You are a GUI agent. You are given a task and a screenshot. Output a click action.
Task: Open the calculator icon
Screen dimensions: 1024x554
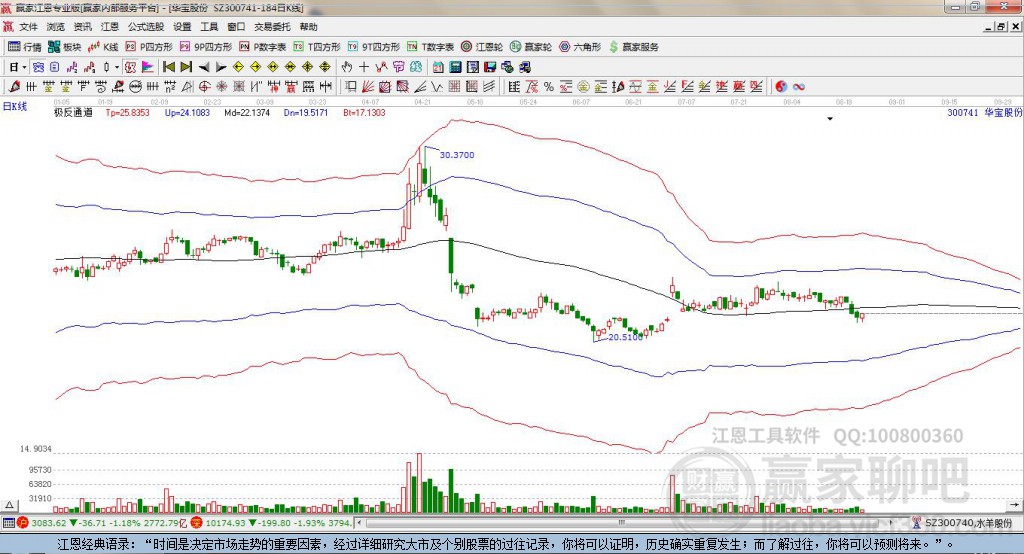point(456,67)
